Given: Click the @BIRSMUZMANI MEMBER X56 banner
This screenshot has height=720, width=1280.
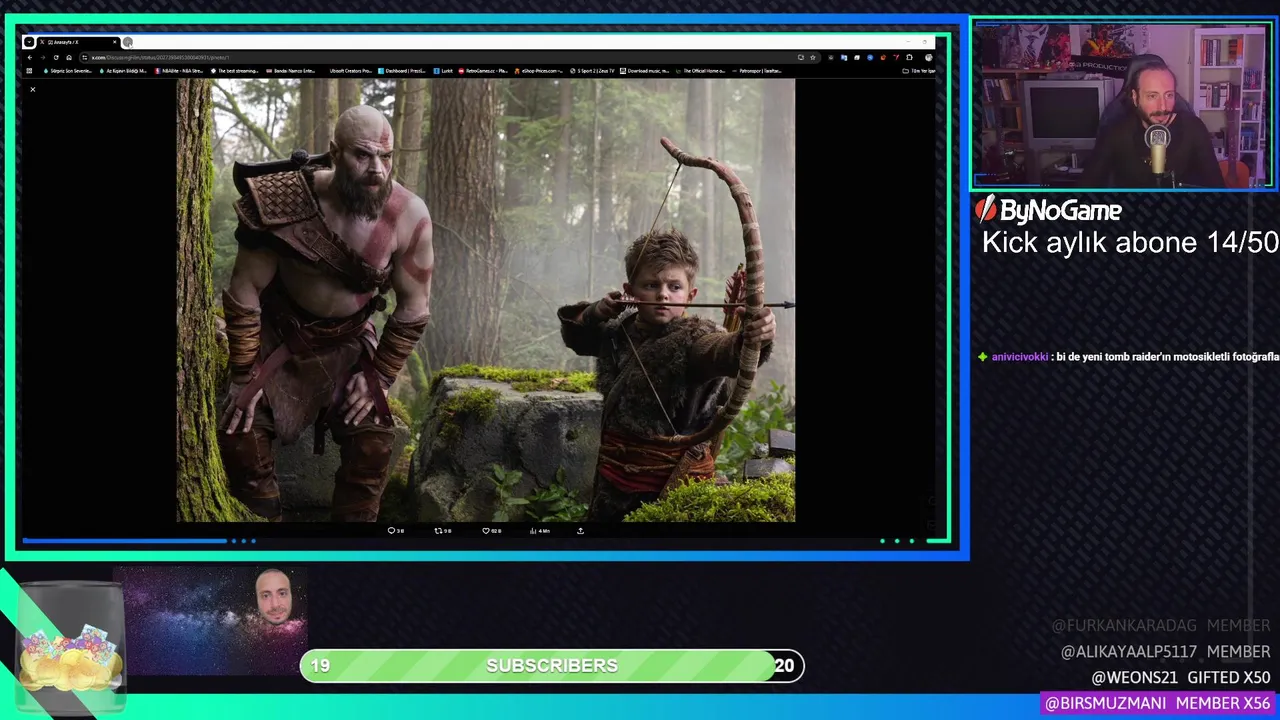Looking at the screenshot, I should click(x=1157, y=703).
